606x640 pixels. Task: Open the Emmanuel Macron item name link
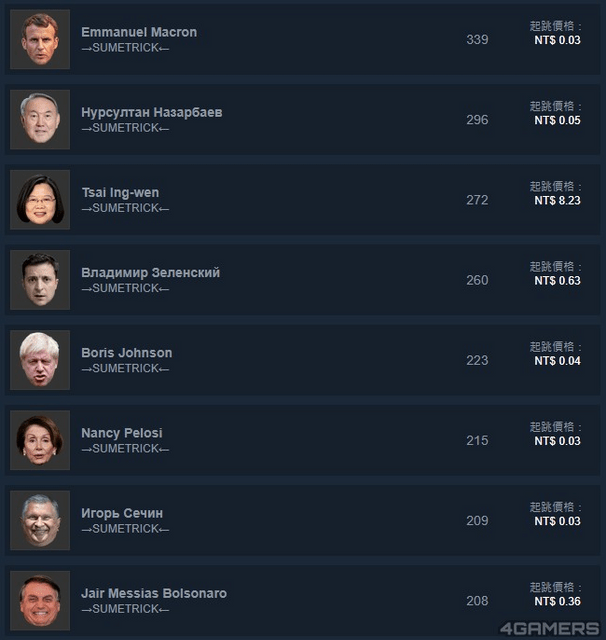coord(139,32)
